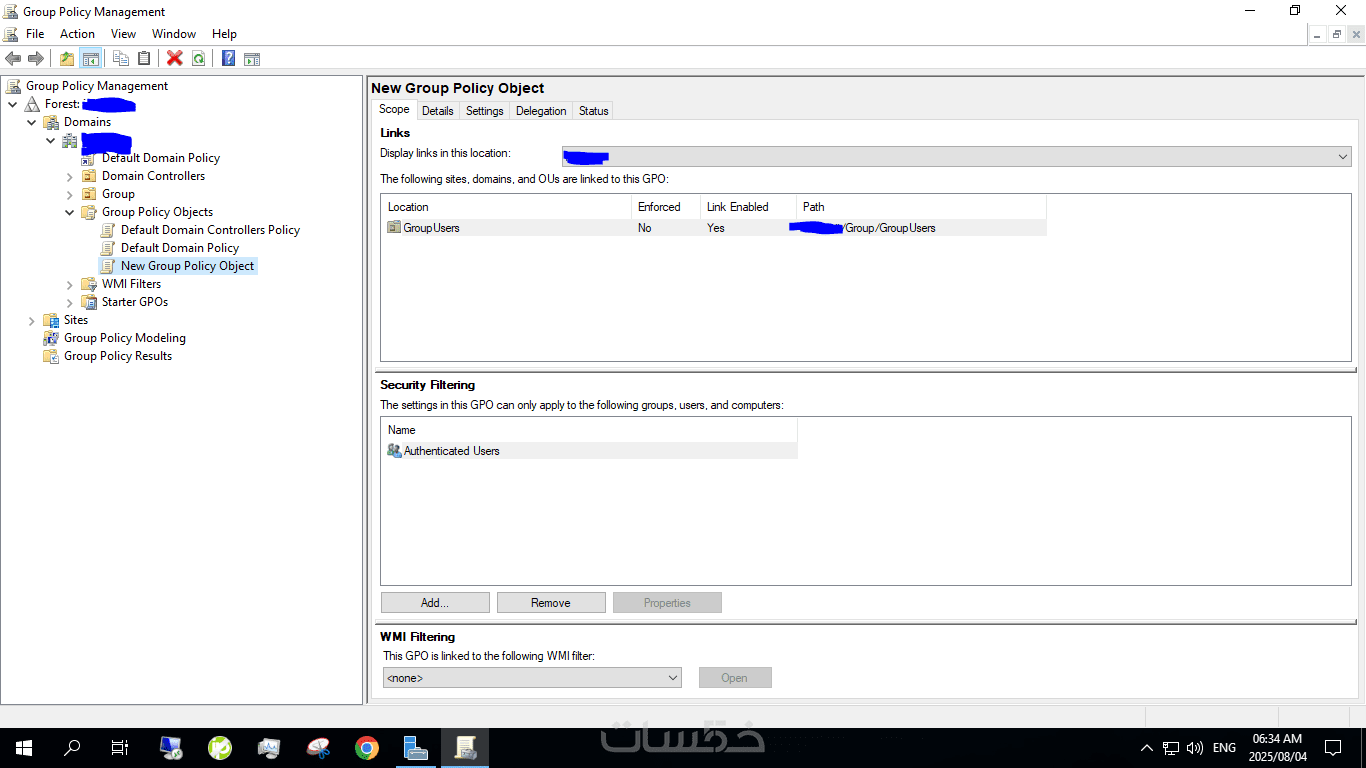Switch to the Delegation tab
Image resolution: width=1366 pixels, height=768 pixels.
coord(541,111)
